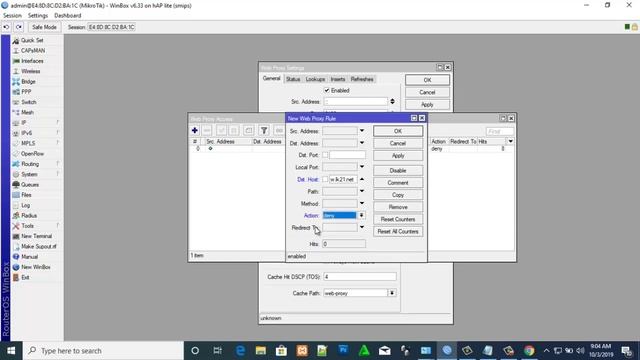Open Queues in the sidebar

pos(30,184)
